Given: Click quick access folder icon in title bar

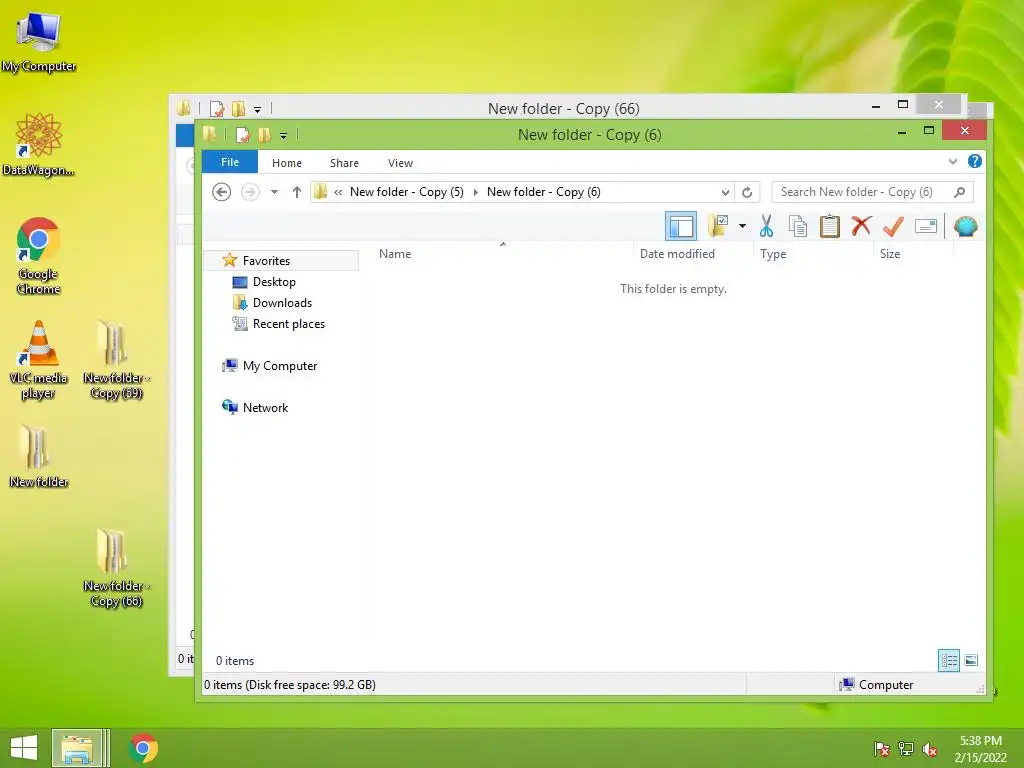Looking at the screenshot, I should 210,135.
